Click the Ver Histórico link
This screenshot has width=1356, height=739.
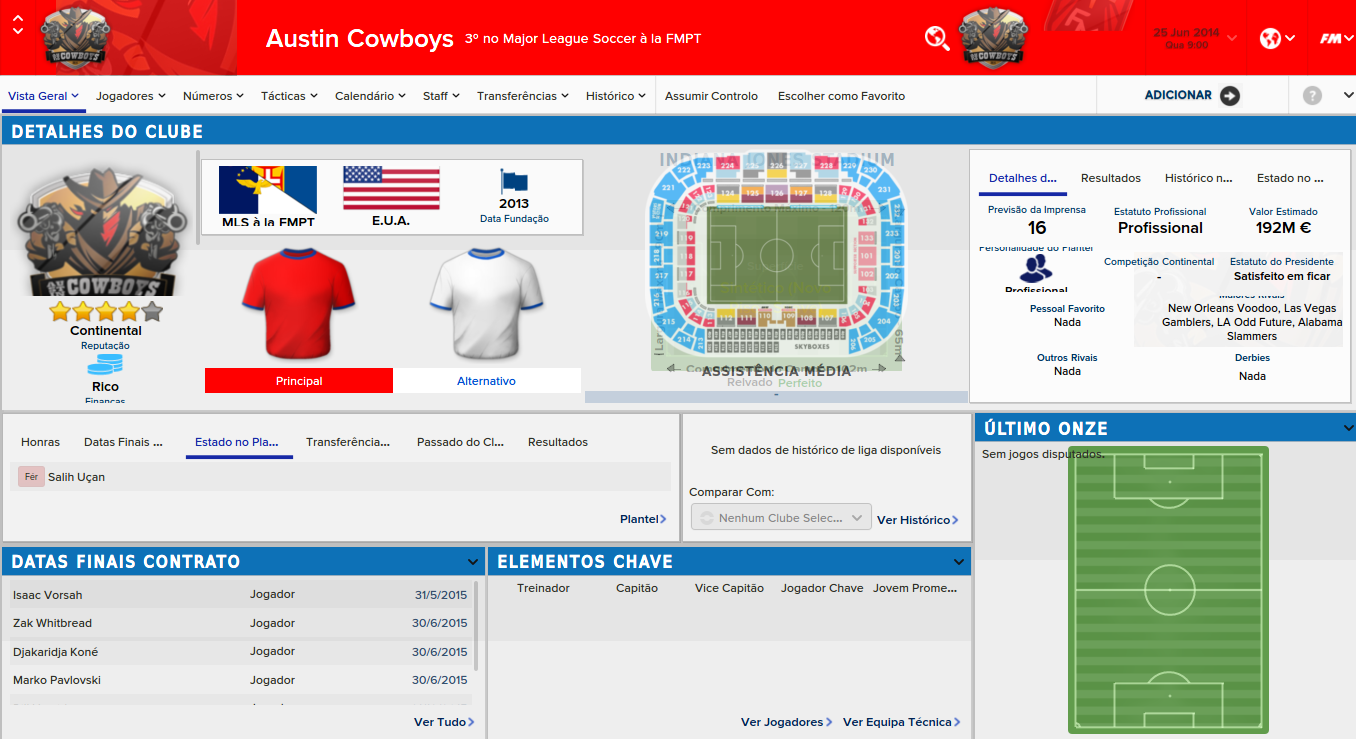click(918, 520)
